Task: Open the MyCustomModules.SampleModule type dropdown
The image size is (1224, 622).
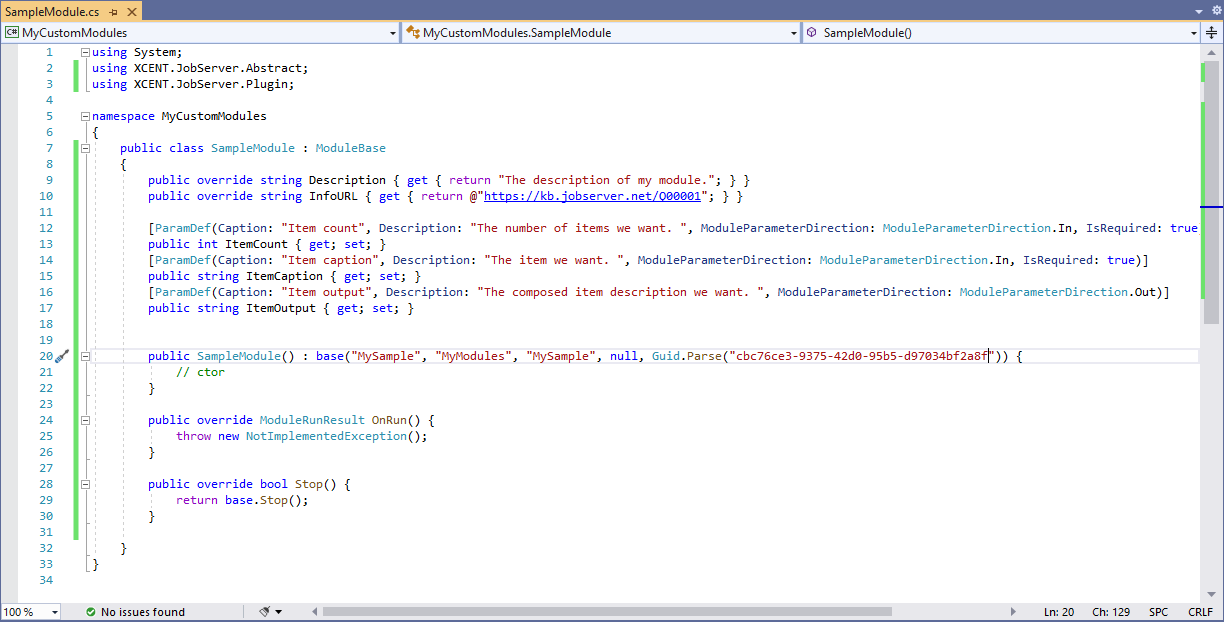Action: pos(793,33)
